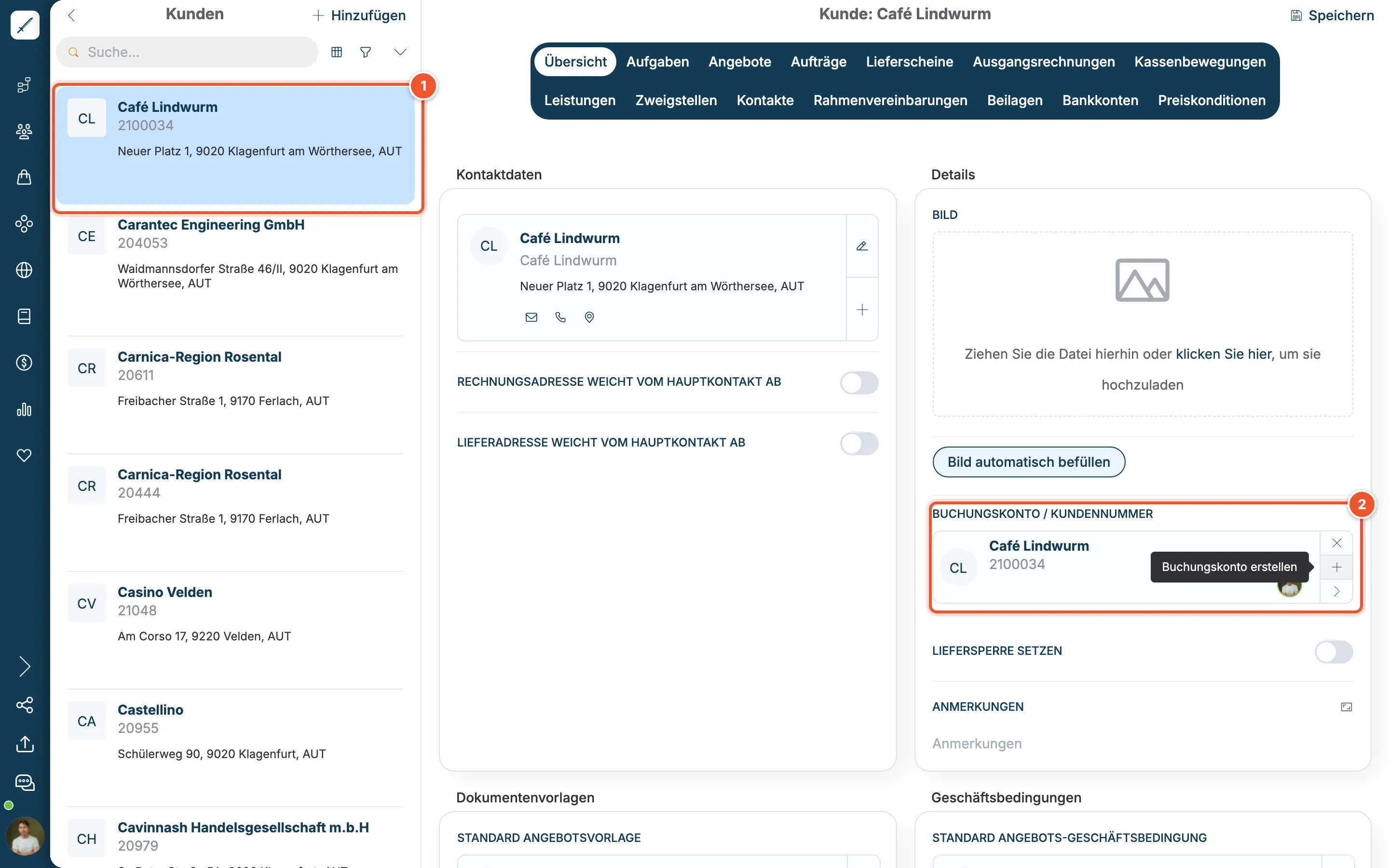The height and width of the screenshot is (868, 1389).
Task: Open the Ausgangsrechnungen tab
Action: (x=1044, y=61)
